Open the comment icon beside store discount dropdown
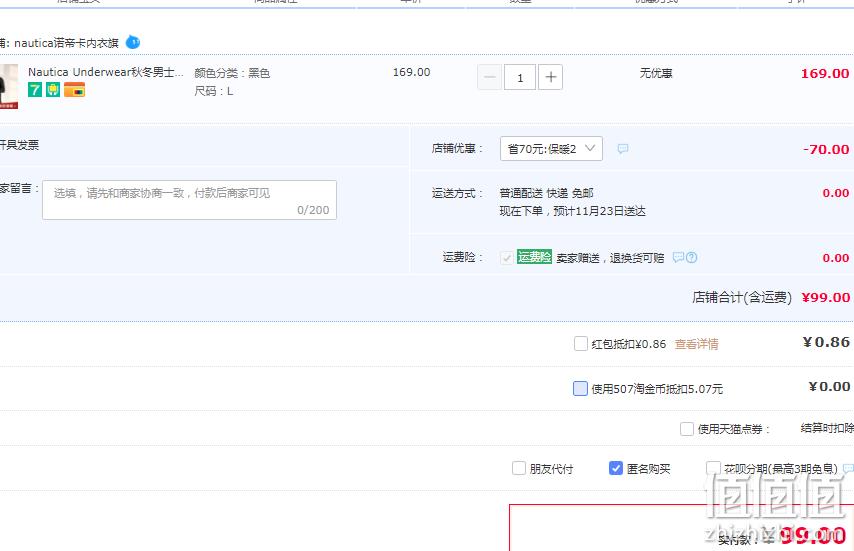Viewport: 854px width, 551px height. tap(623, 148)
